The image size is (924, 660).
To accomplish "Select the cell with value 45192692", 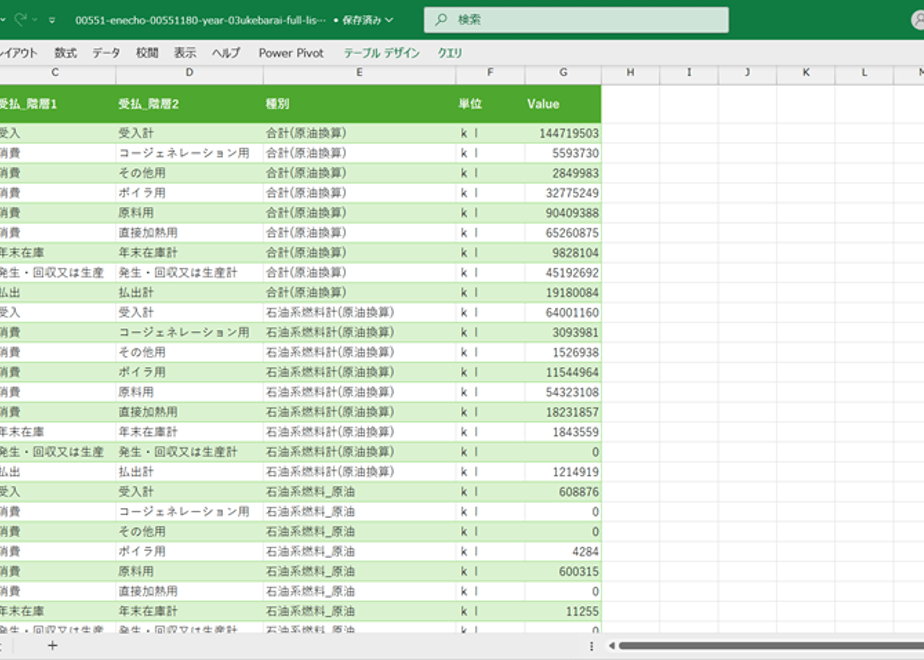I will pos(563,273).
